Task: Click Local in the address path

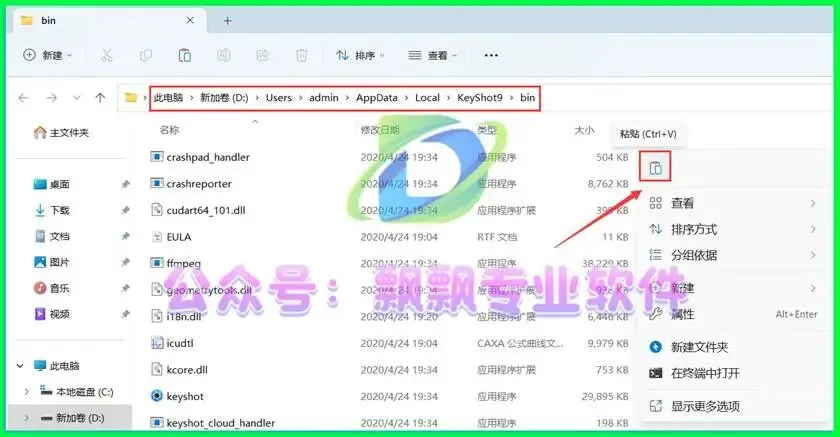Action: (427, 97)
